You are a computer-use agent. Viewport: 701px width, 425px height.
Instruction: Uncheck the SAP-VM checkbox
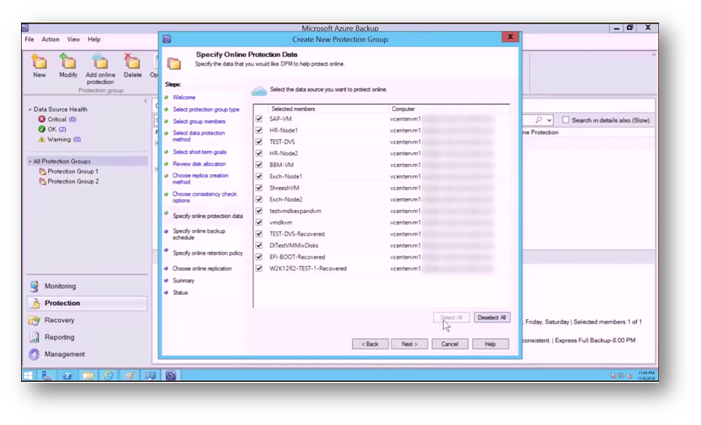[x=259, y=118]
